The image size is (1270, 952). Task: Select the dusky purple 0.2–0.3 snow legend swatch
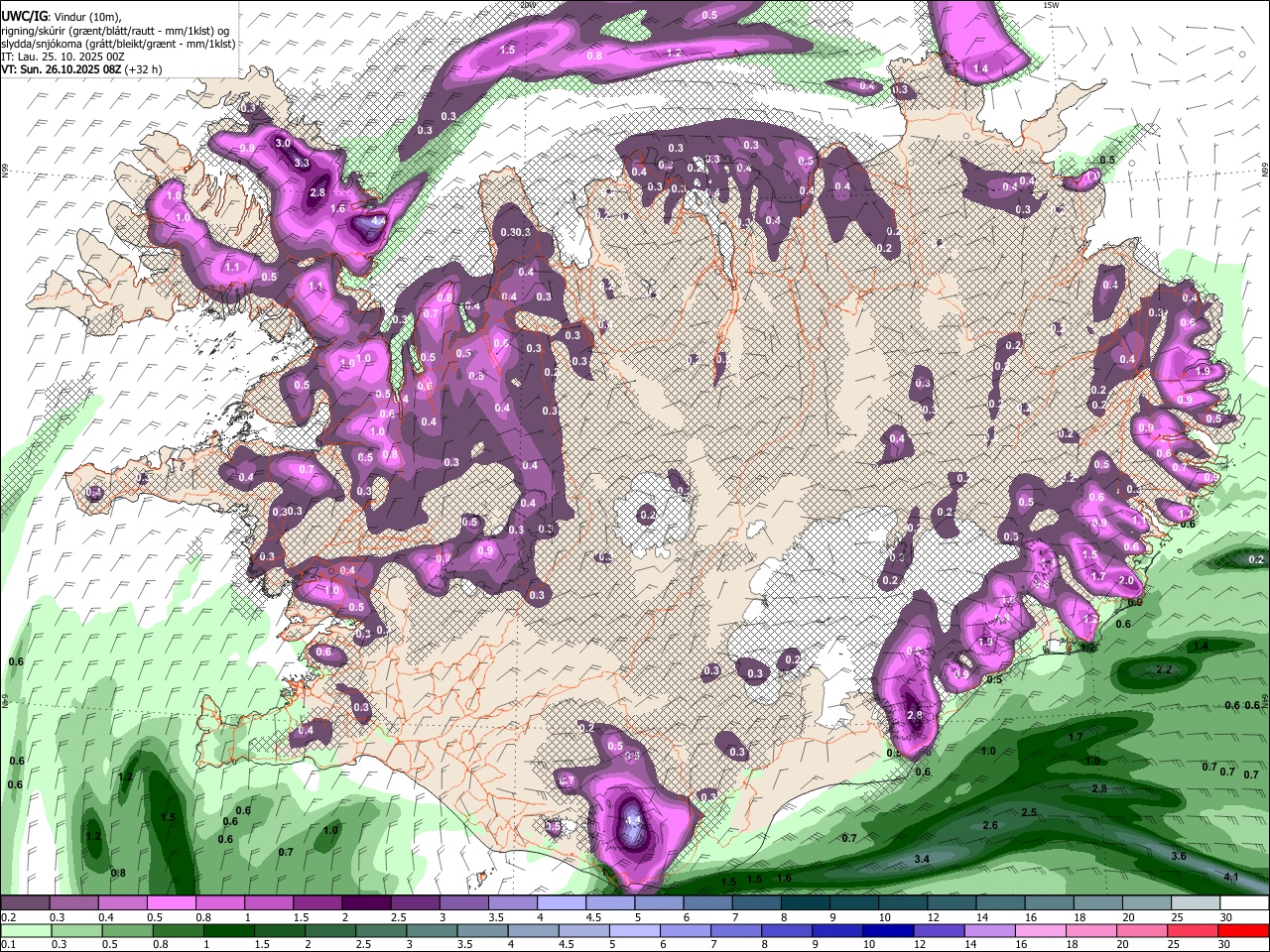pos(26,903)
